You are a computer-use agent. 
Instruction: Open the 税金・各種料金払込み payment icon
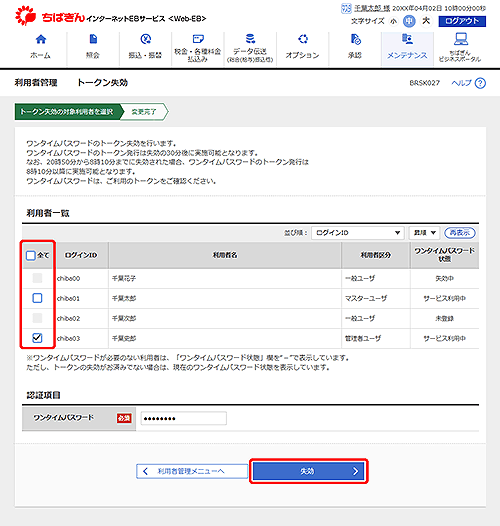pos(198,39)
